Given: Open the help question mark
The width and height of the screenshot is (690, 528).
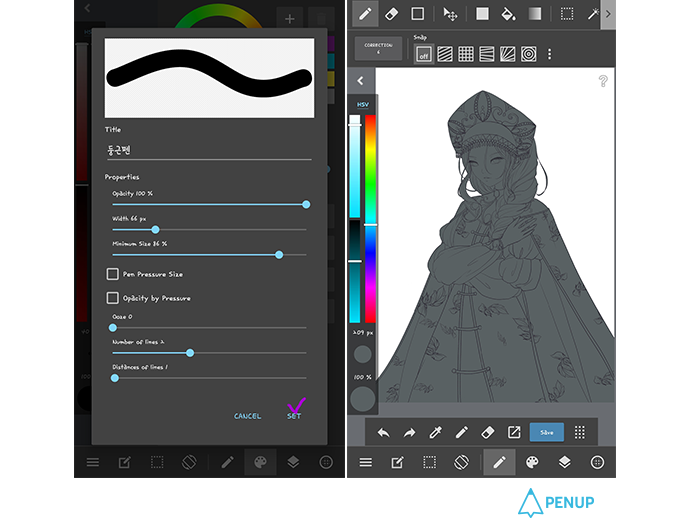Looking at the screenshot, I should (x=603, y=81).
